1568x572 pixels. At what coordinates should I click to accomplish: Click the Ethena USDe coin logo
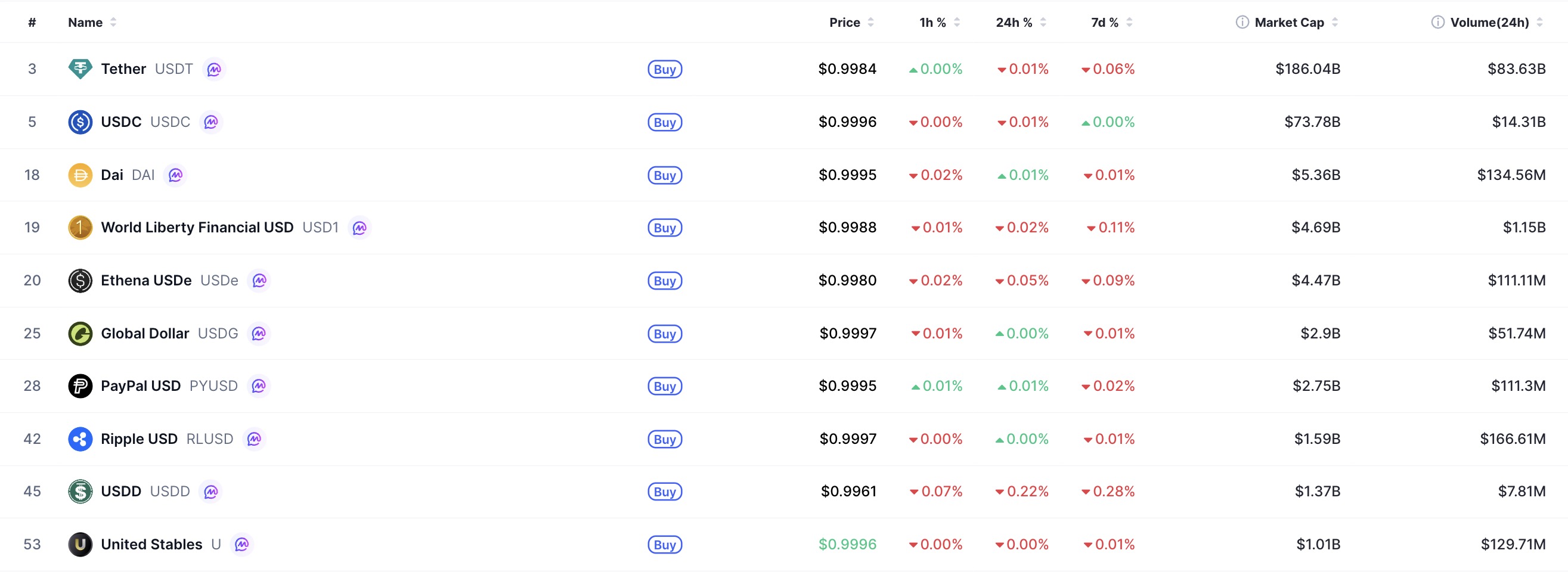point(80,281)
